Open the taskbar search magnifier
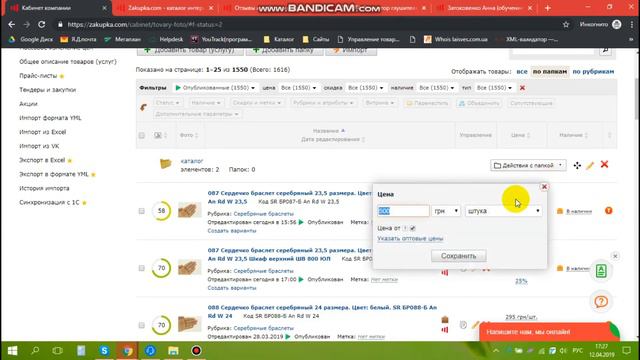Viewport: 640px width, 360px height. click(35, 351)
